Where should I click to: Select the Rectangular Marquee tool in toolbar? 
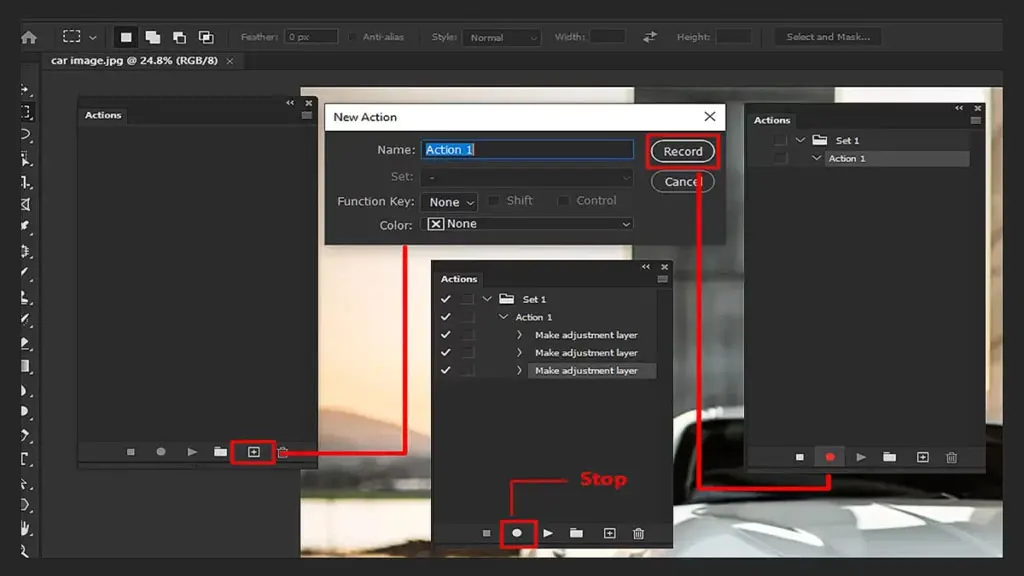(27, 112)
